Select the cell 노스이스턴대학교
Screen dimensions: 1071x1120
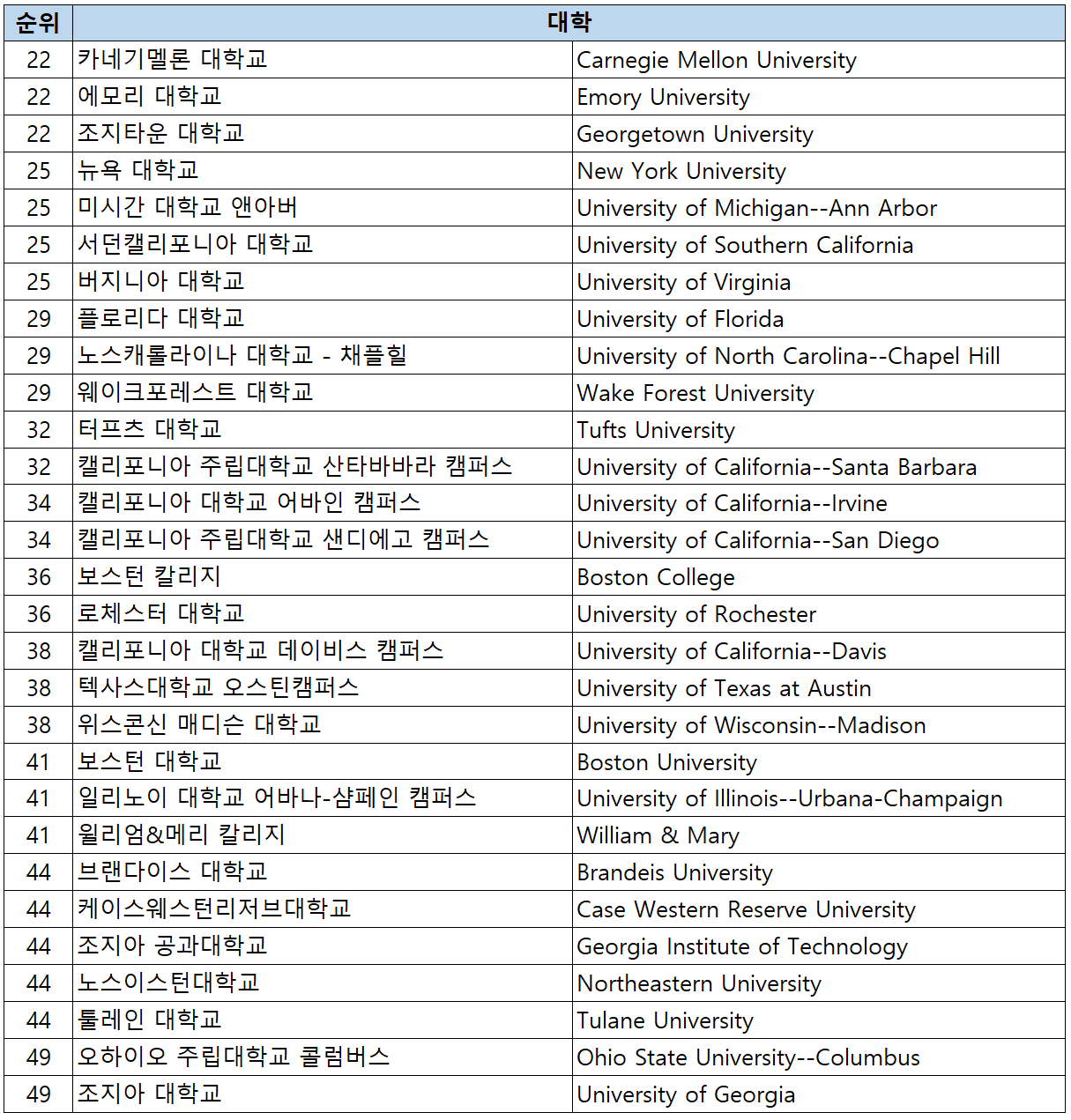[x=323, y=983]
